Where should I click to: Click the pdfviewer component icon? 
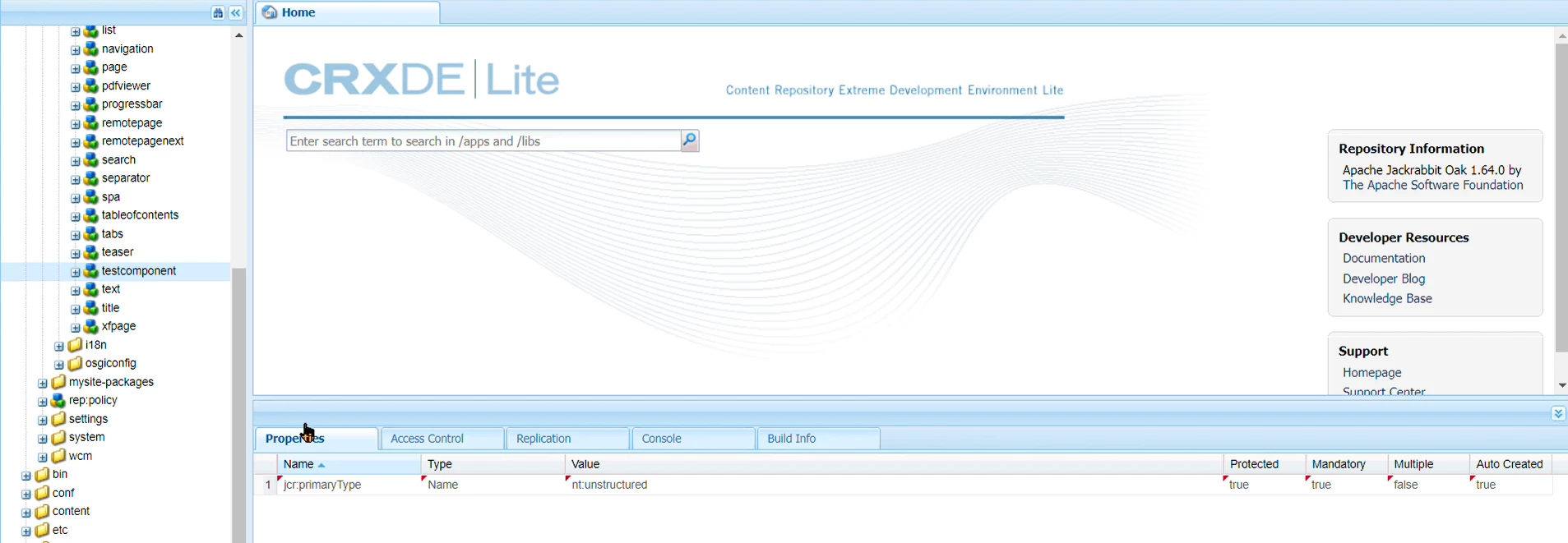click(x=91, y=86)
